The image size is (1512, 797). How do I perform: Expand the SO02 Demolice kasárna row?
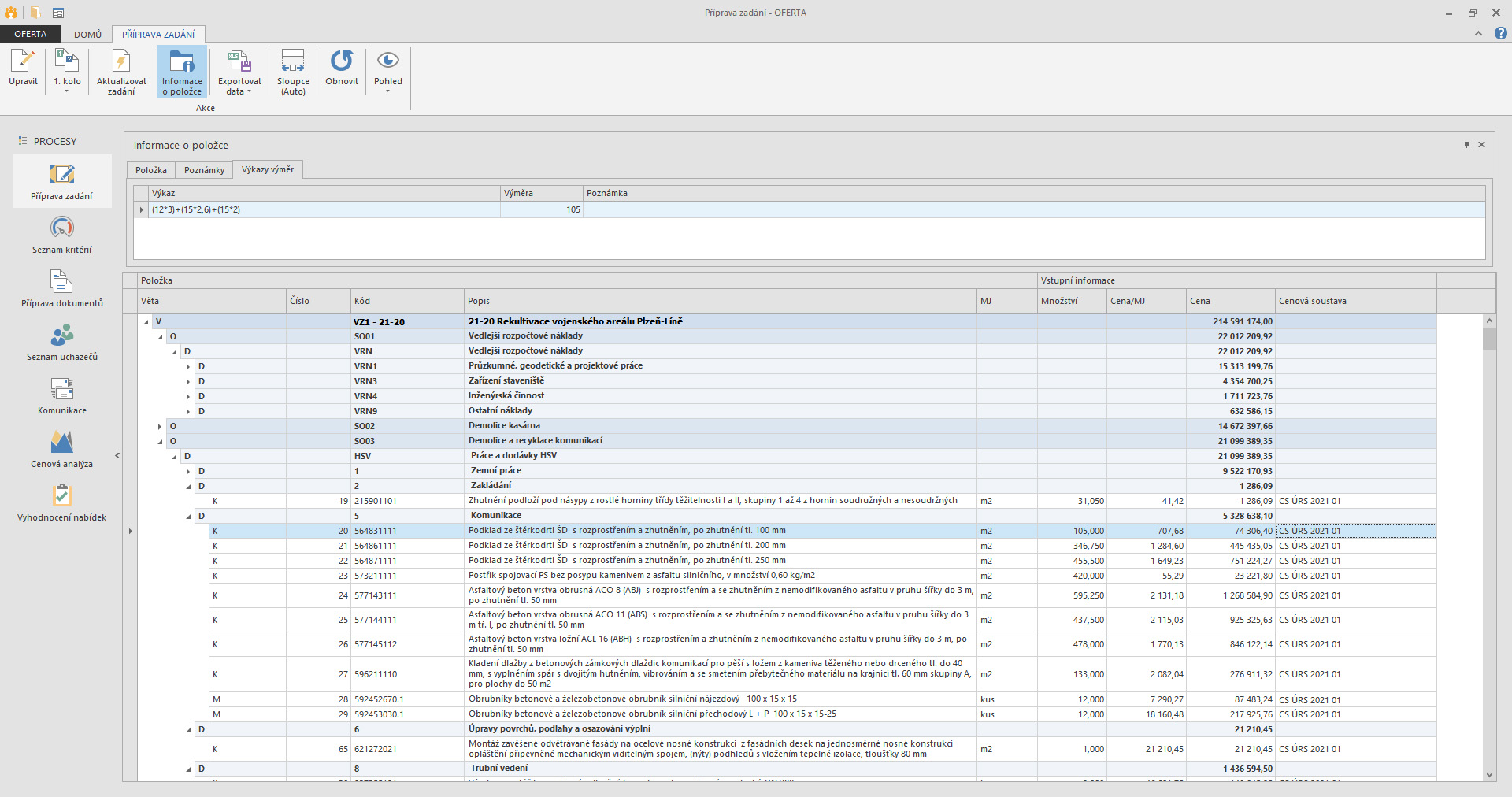click(160, 426)
